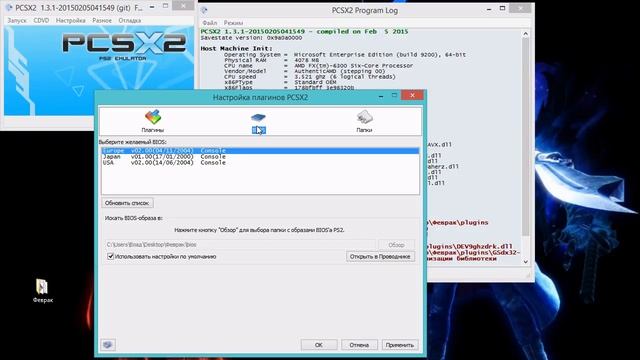Open the Февраж folder on desktop

pos(42,290)
